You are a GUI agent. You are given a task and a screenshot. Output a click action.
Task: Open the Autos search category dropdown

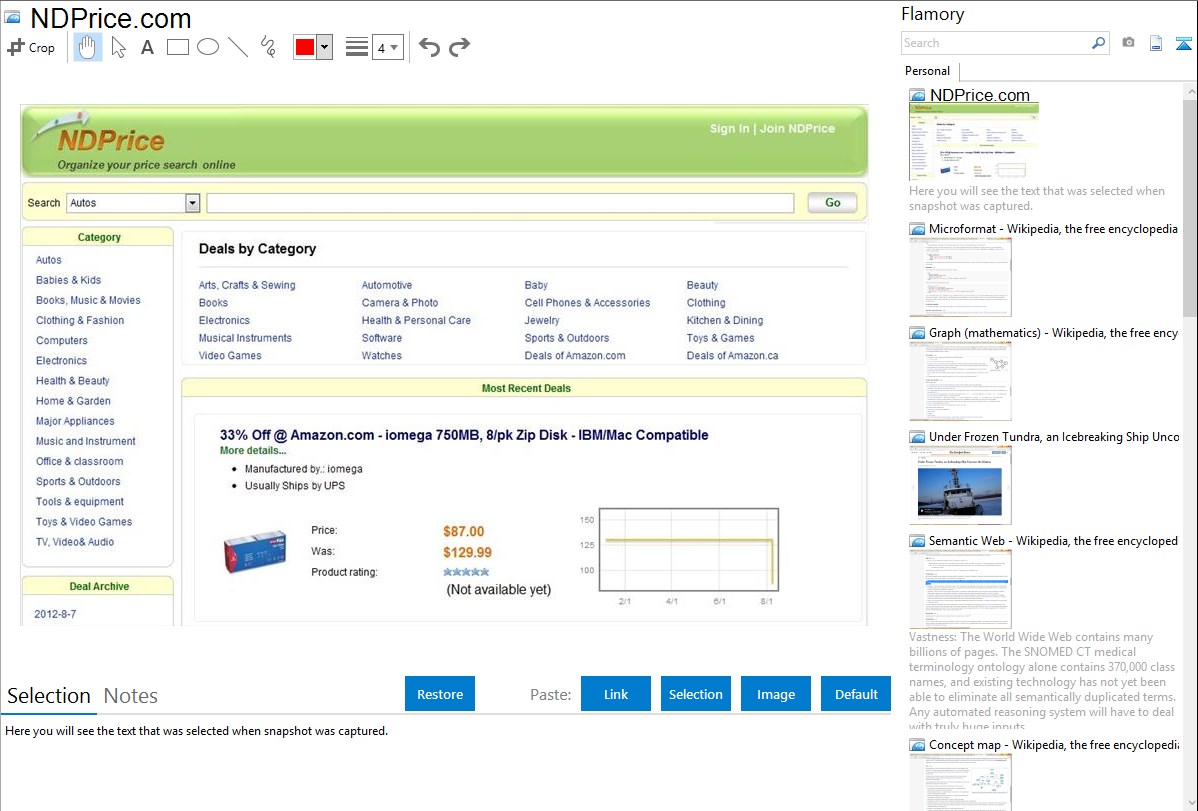(193, 203)
